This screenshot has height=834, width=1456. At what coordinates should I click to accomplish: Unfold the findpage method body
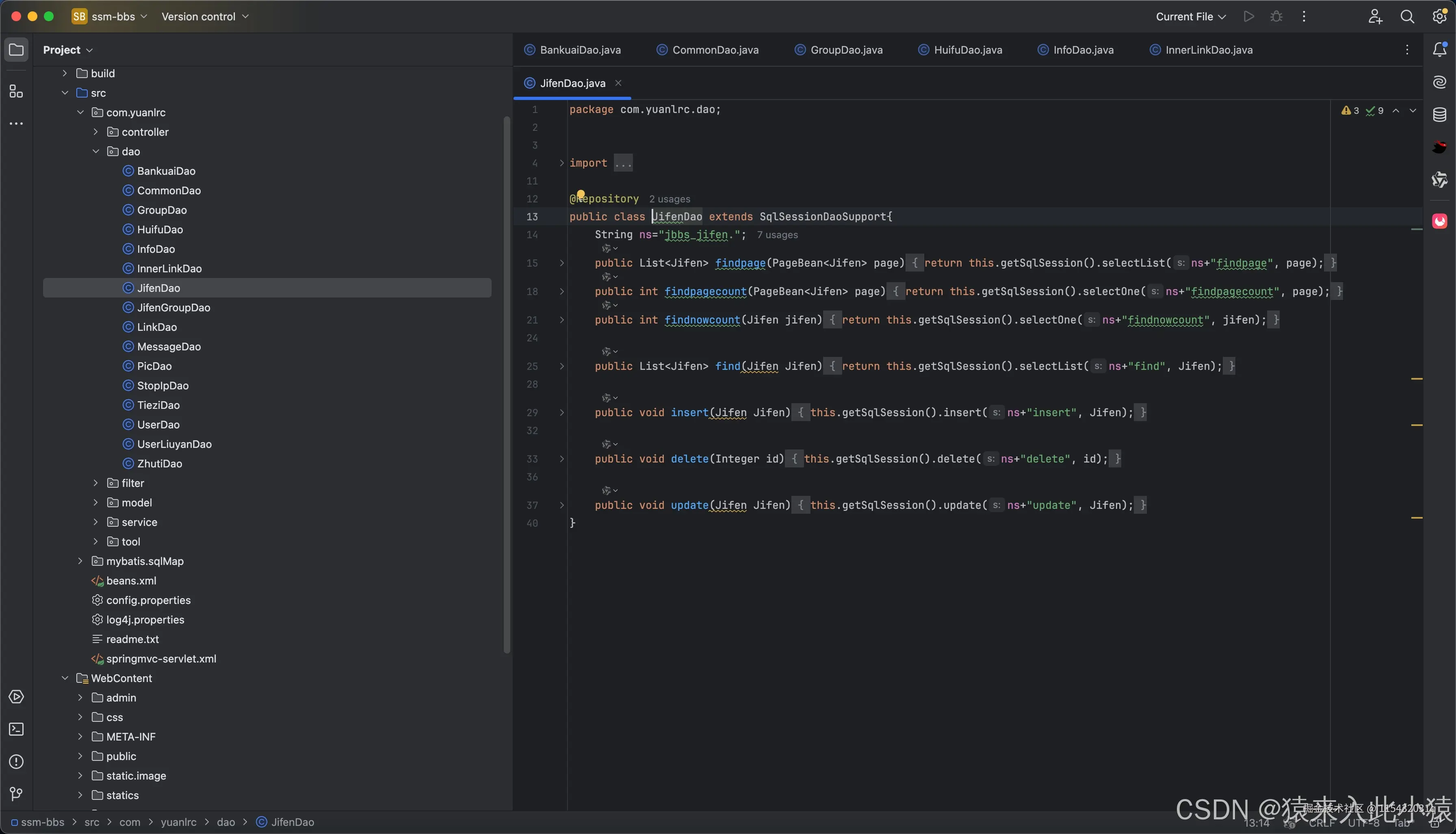pyautogui.click(x=562, y=263)
